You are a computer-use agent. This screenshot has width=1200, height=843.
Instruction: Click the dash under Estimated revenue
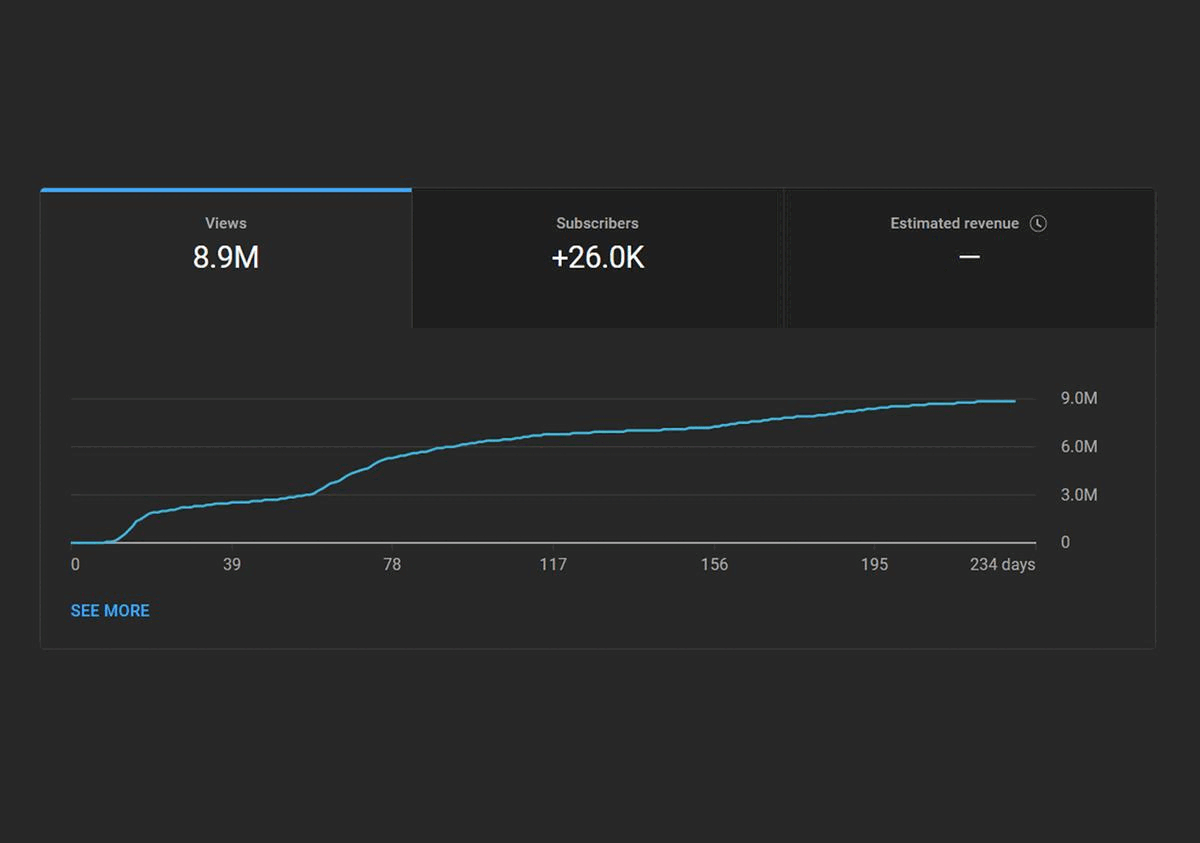(969, 258)
